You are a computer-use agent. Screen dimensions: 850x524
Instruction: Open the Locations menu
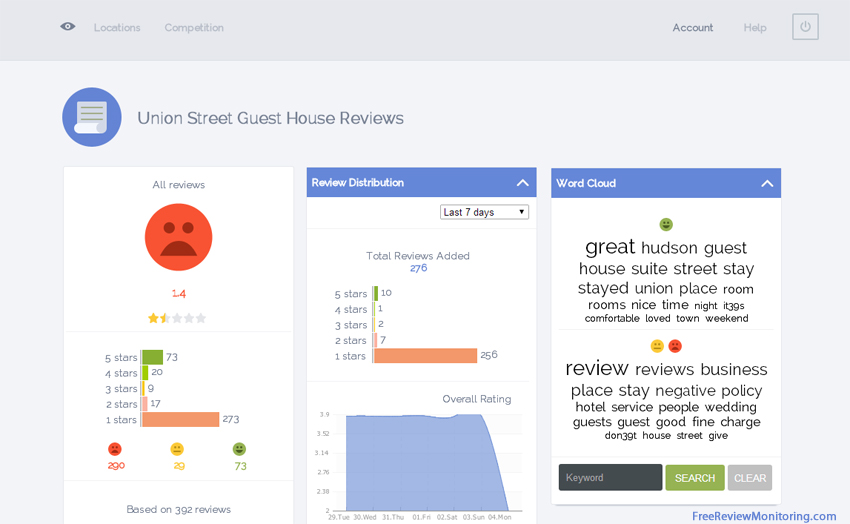point(117,28)
